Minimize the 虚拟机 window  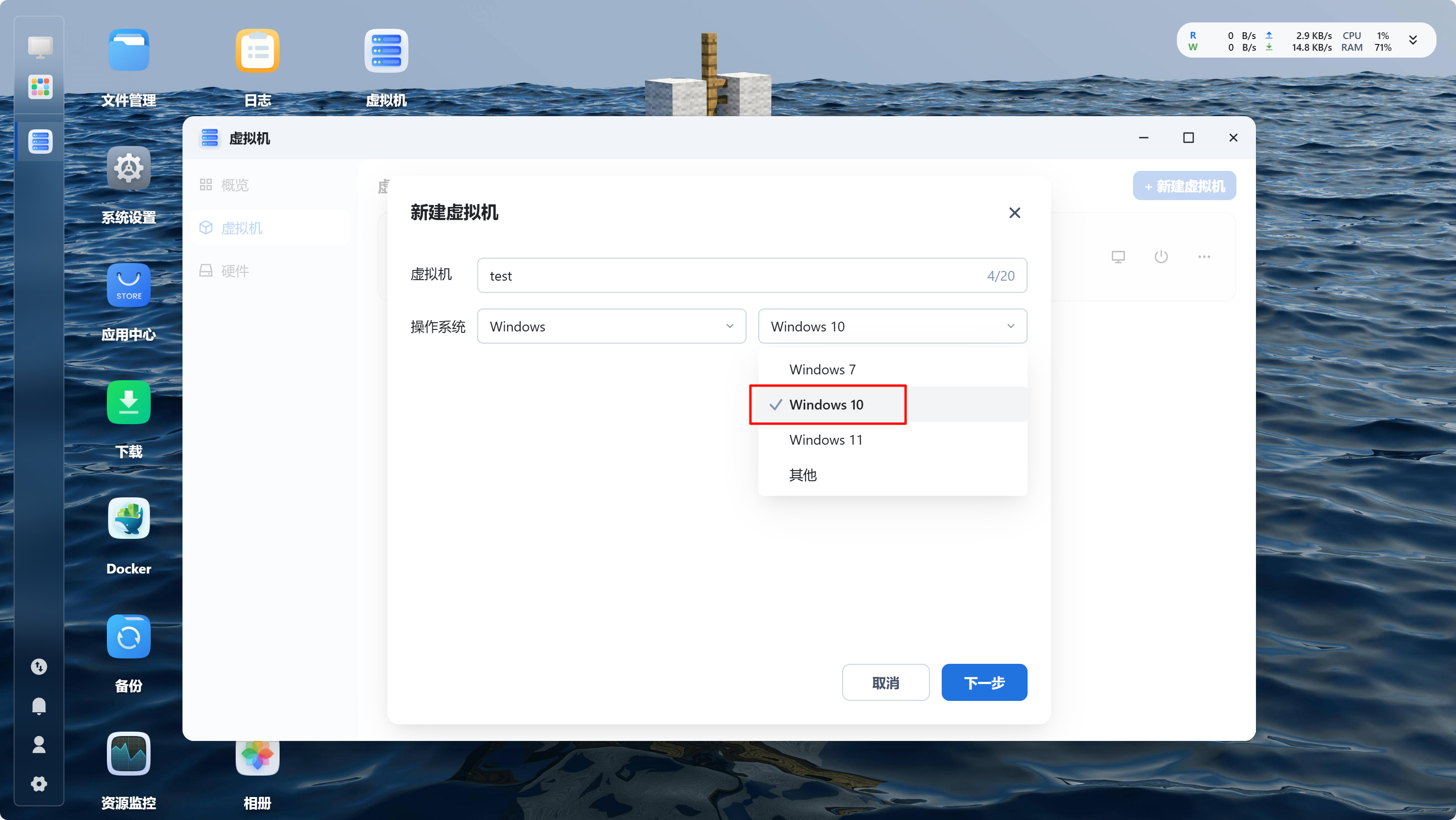(1143, 138)
